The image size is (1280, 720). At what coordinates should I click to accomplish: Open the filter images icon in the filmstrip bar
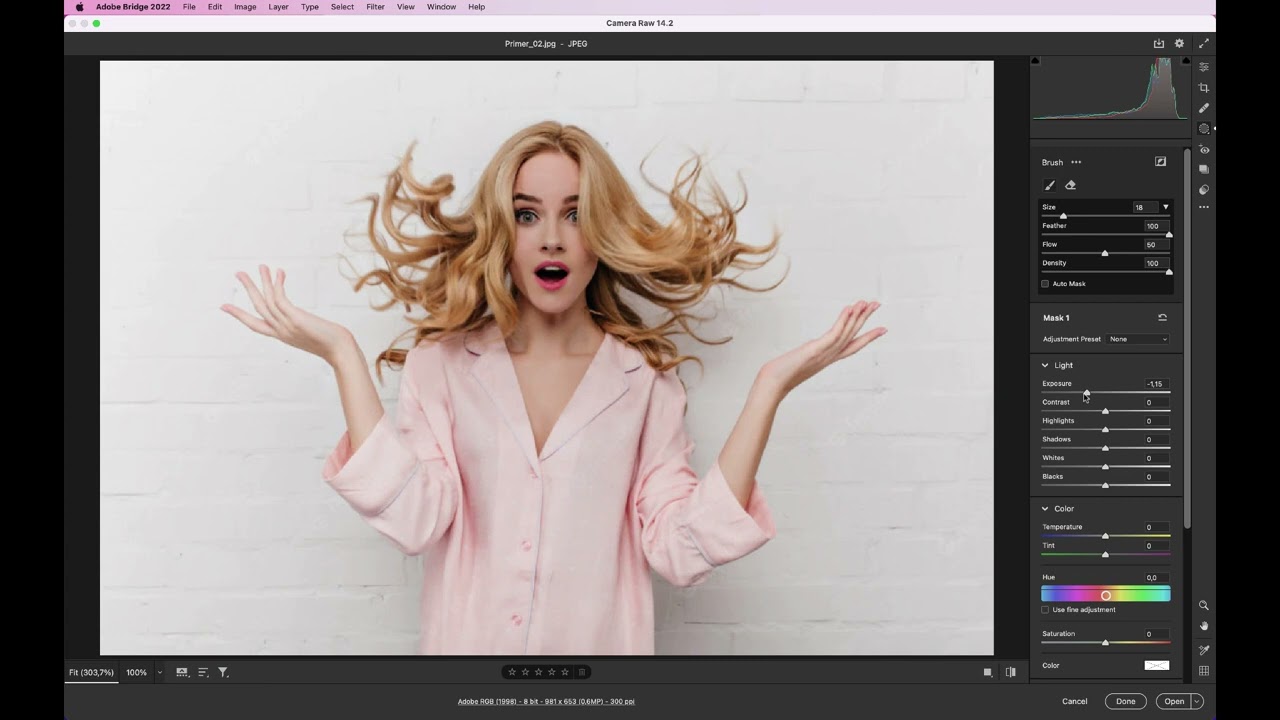[x=223, y=672]
